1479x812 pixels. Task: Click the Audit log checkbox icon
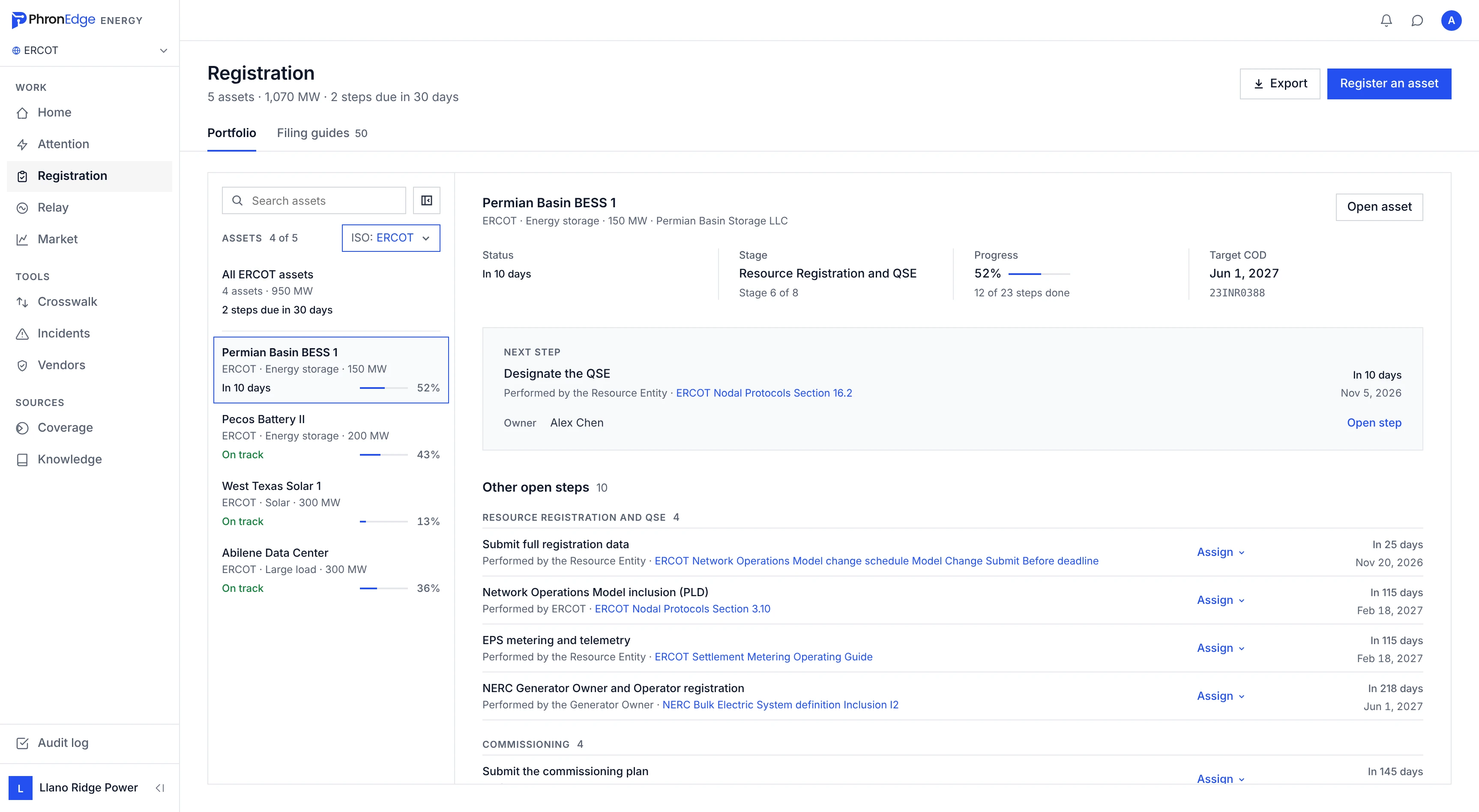[22, 743]
